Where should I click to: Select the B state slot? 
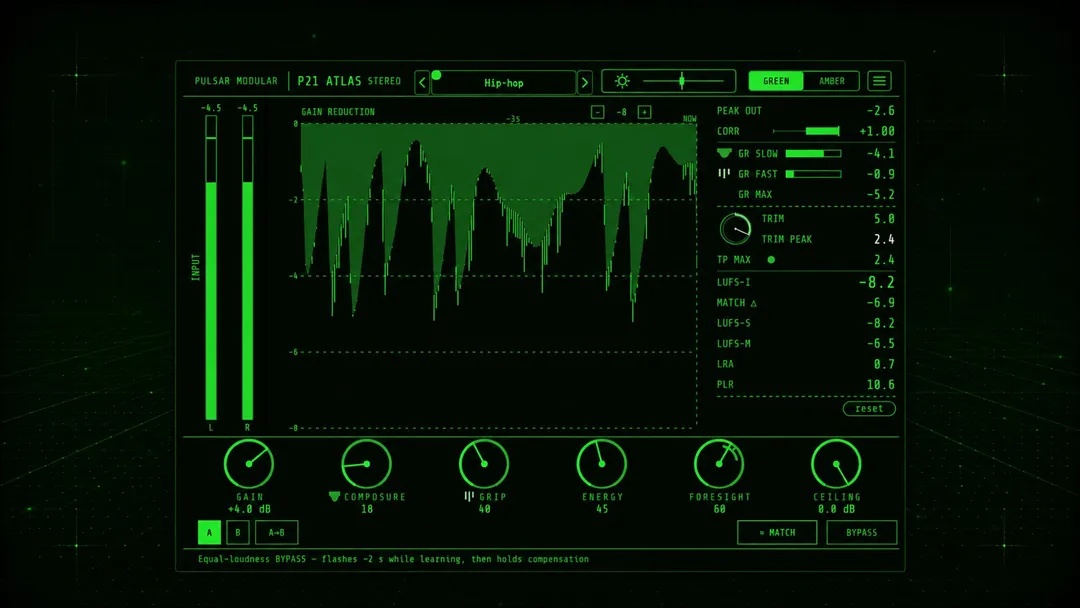click(238, 532)
